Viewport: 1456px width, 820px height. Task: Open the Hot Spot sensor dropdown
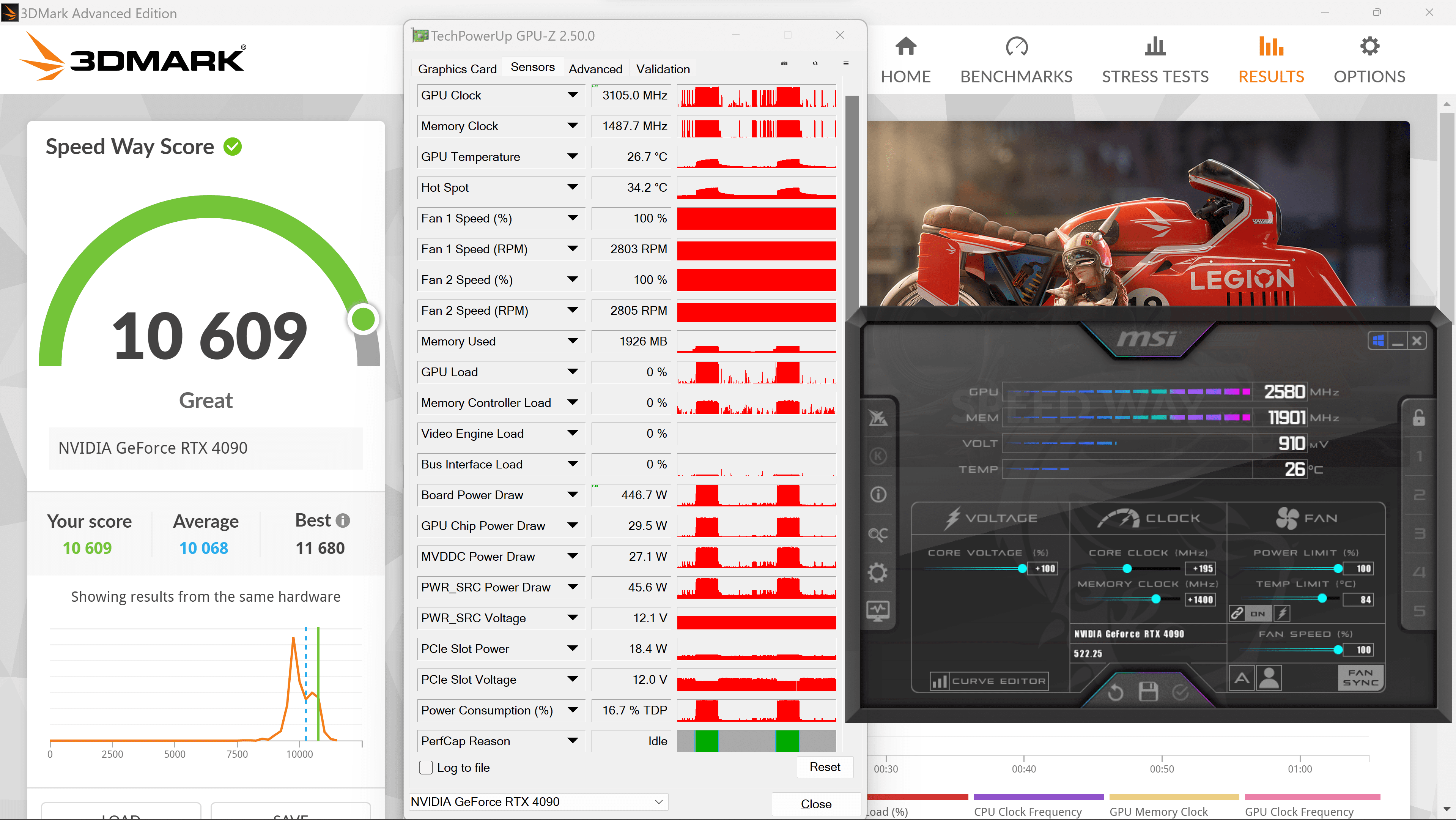[573, 187]
